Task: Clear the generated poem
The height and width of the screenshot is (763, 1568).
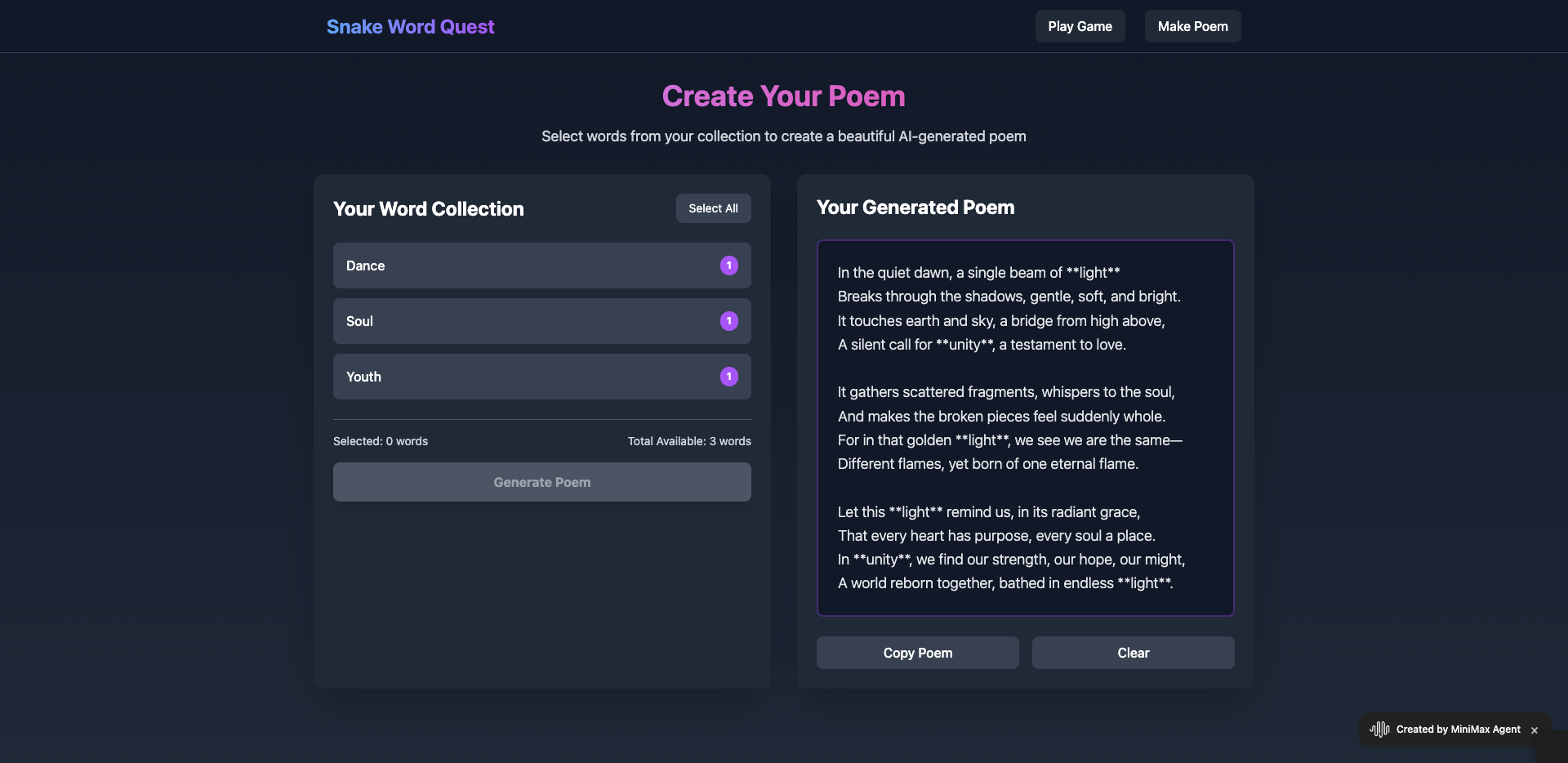Action: tap(1133, 653)
